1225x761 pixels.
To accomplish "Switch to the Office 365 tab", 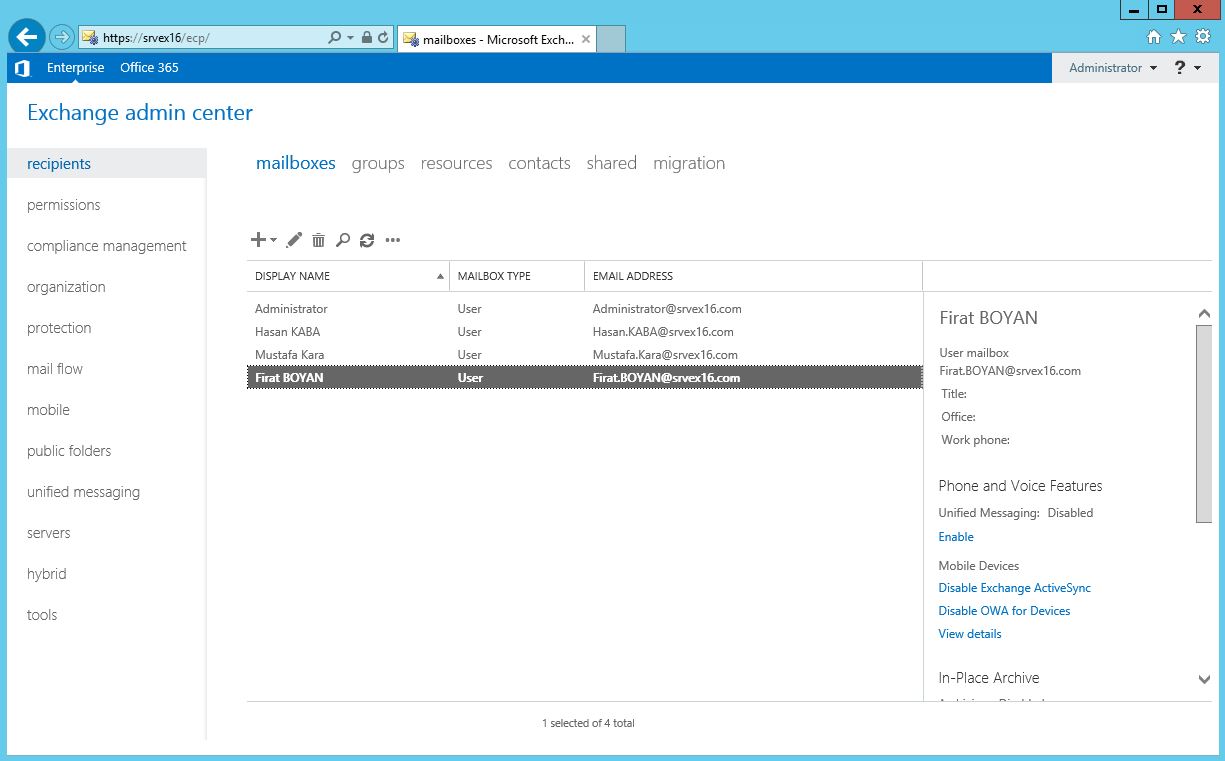I will 149,68.
